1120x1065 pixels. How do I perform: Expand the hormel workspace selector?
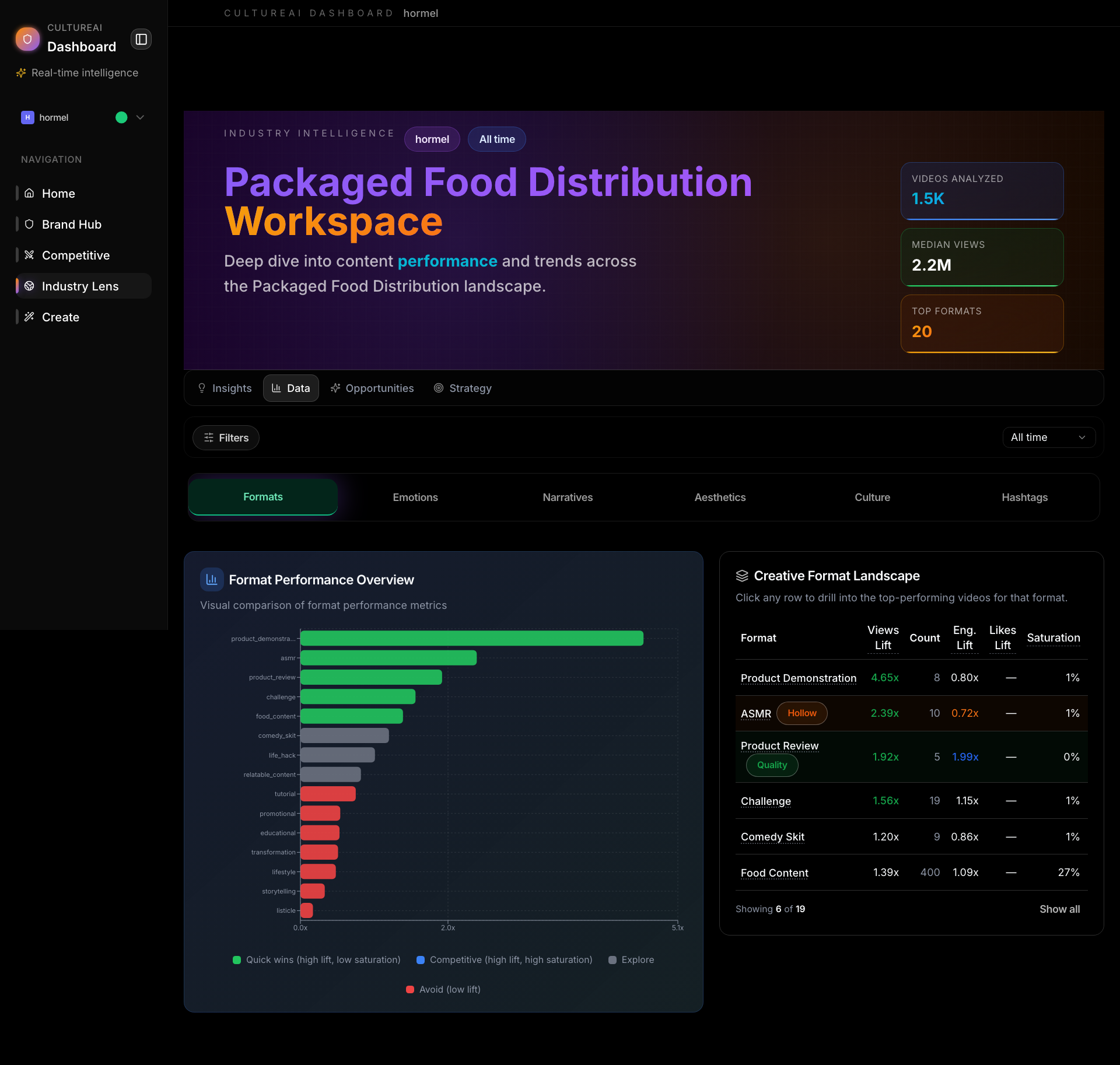pos(140,117)
